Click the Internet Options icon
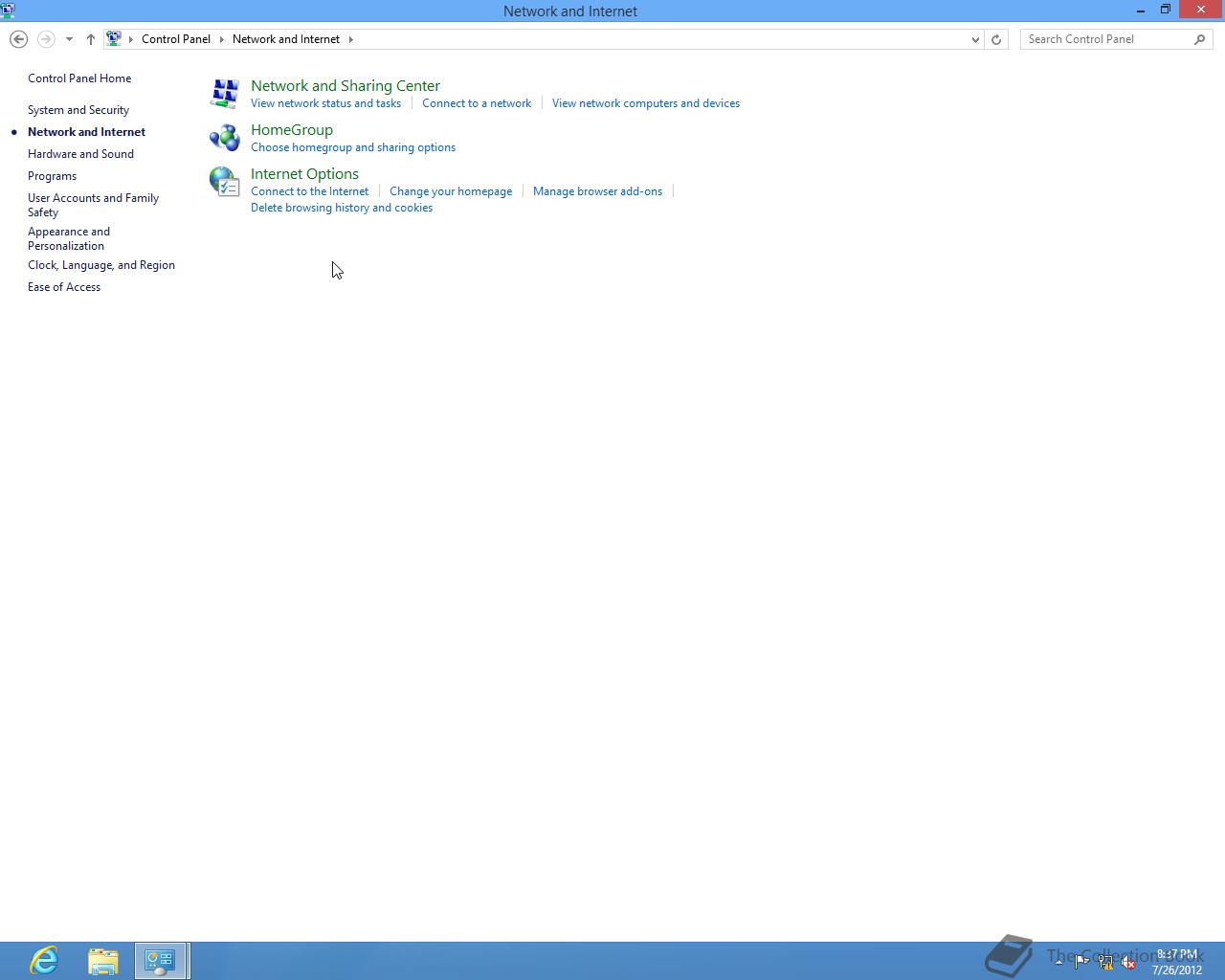1225x980 pixels. point(225,181)
